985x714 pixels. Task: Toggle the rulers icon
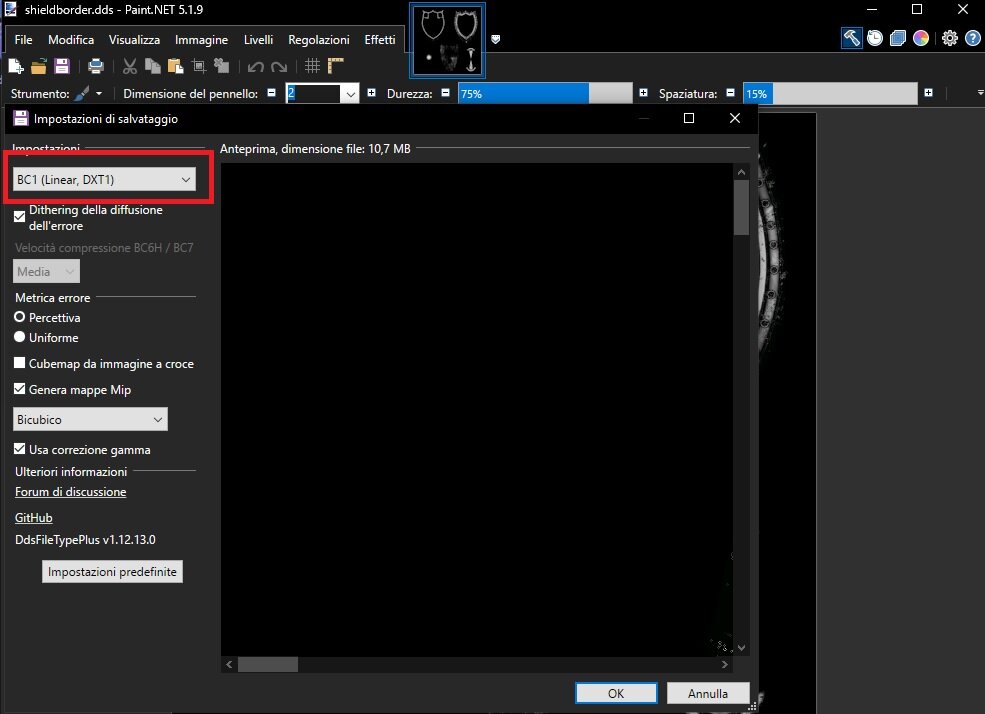tap(335, 66)
